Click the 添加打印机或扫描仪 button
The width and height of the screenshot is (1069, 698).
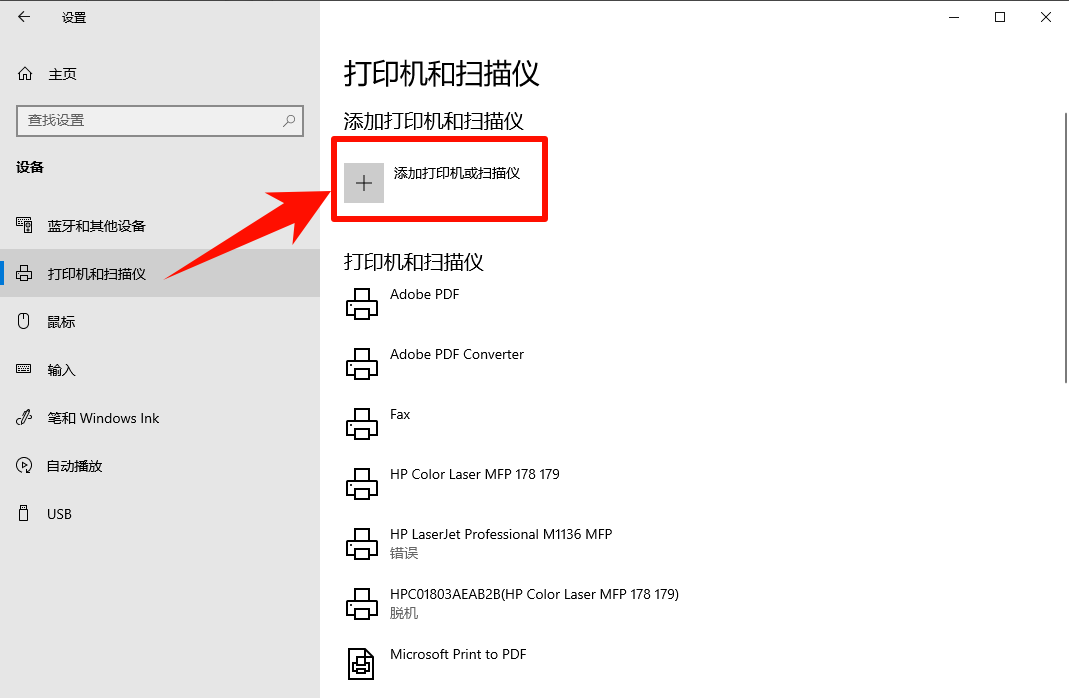(440, 179)
